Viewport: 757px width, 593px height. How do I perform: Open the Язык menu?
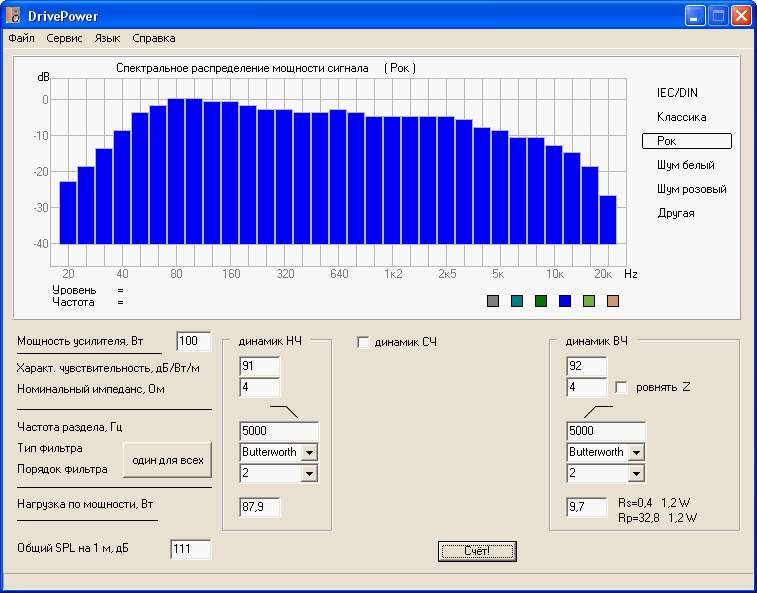tap(107, 38)
